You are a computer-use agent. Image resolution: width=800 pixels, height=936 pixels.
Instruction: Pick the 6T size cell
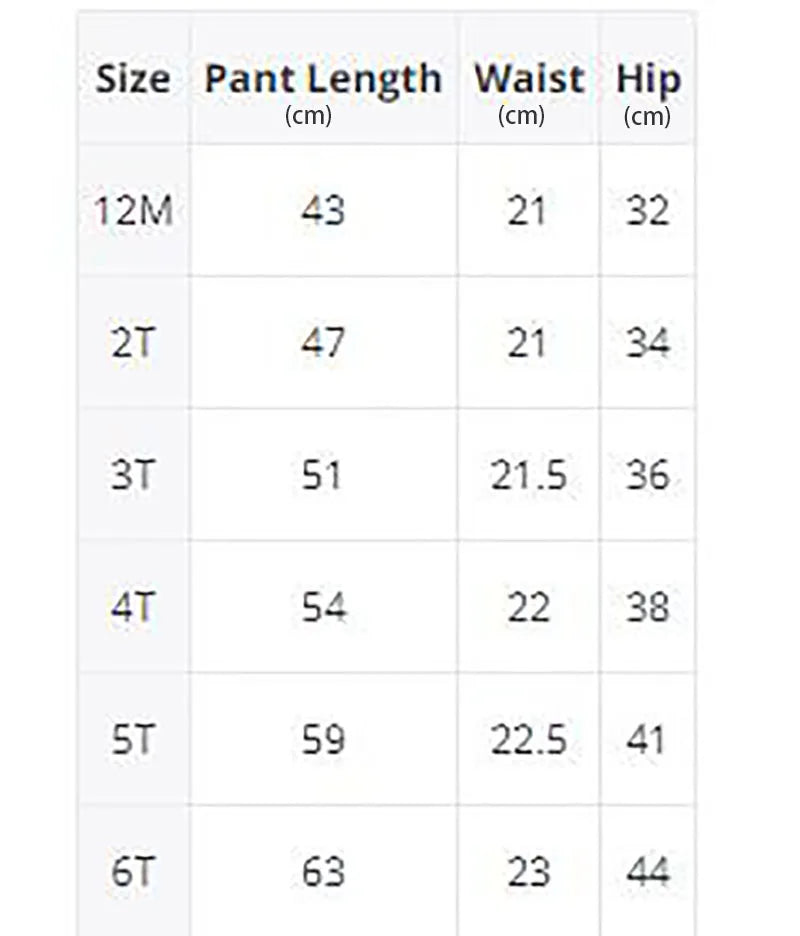133,872
